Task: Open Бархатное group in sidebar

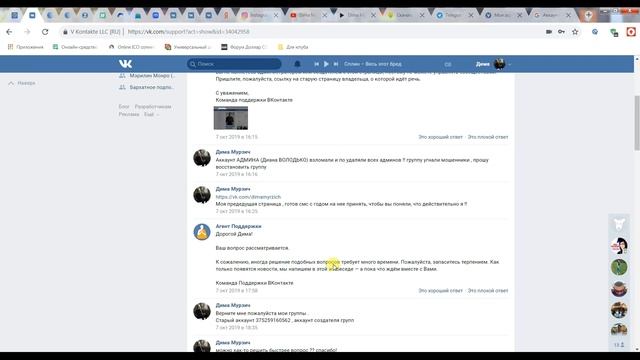Action: coord(147,87)
